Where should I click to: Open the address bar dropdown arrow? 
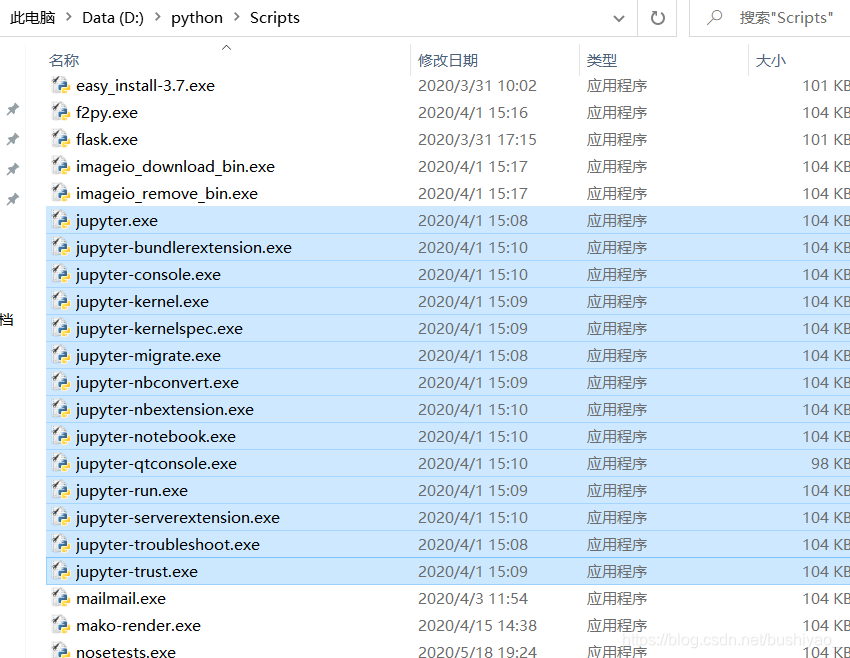click(x=618, y=18)
